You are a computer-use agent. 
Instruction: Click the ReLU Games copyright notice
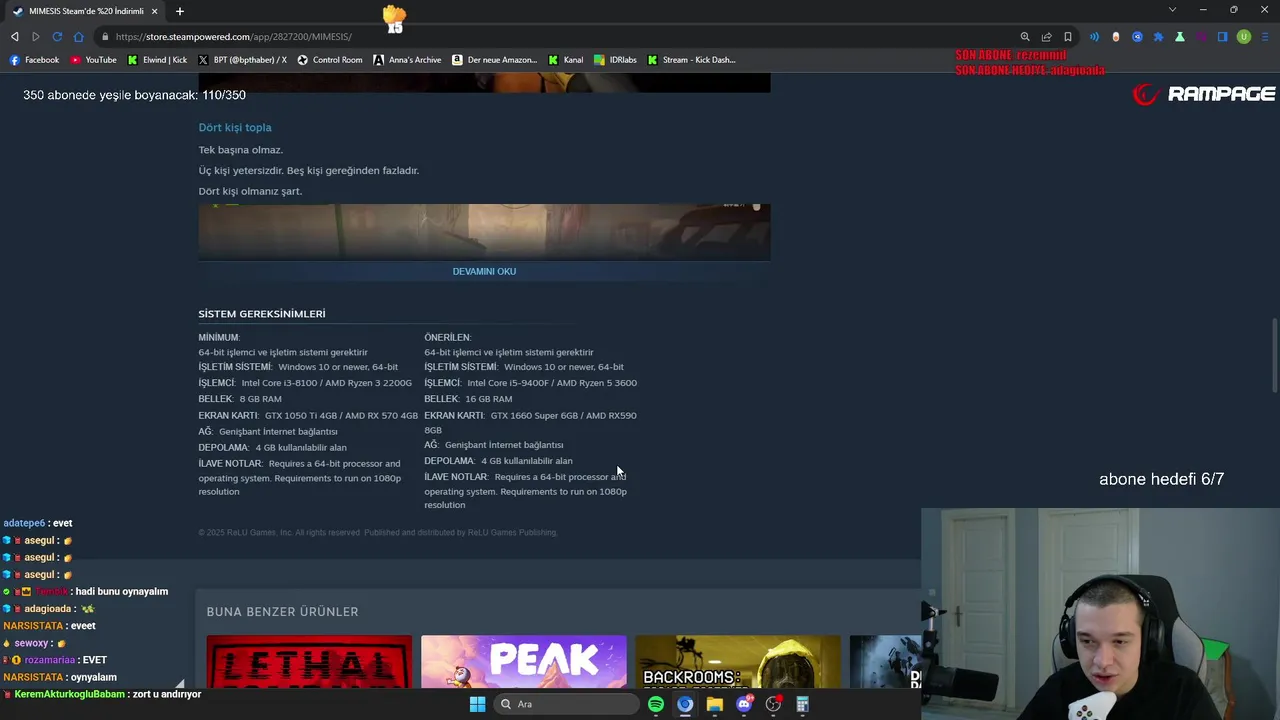378,532
